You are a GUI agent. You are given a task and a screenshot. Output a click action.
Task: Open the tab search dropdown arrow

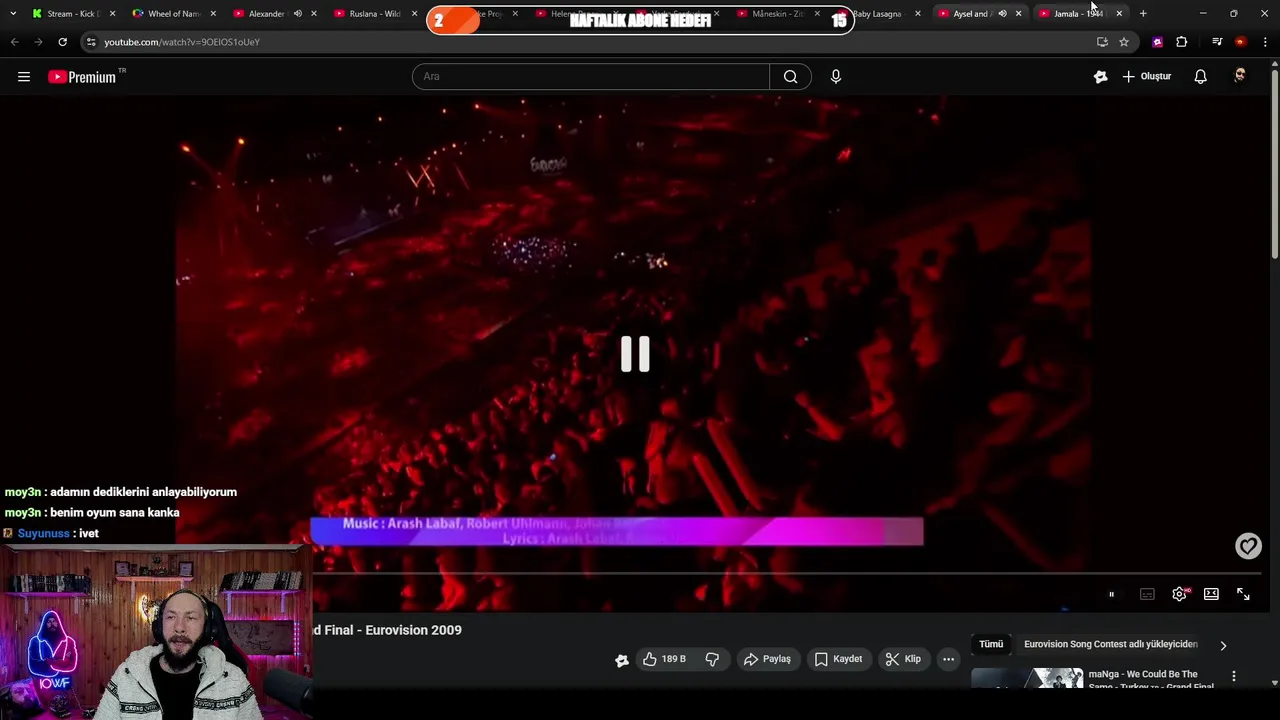(x=12, y=13)
